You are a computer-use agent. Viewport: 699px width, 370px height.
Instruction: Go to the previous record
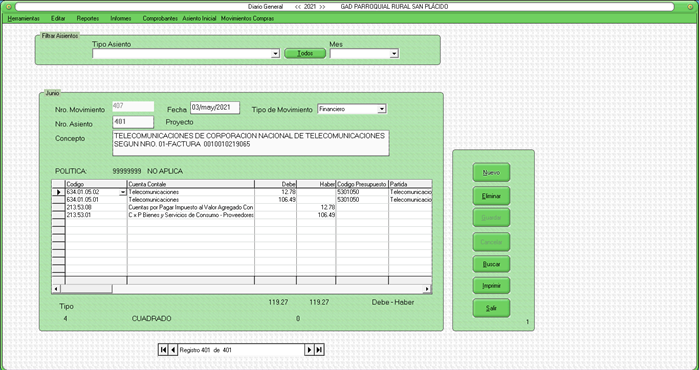click(173, 350)
